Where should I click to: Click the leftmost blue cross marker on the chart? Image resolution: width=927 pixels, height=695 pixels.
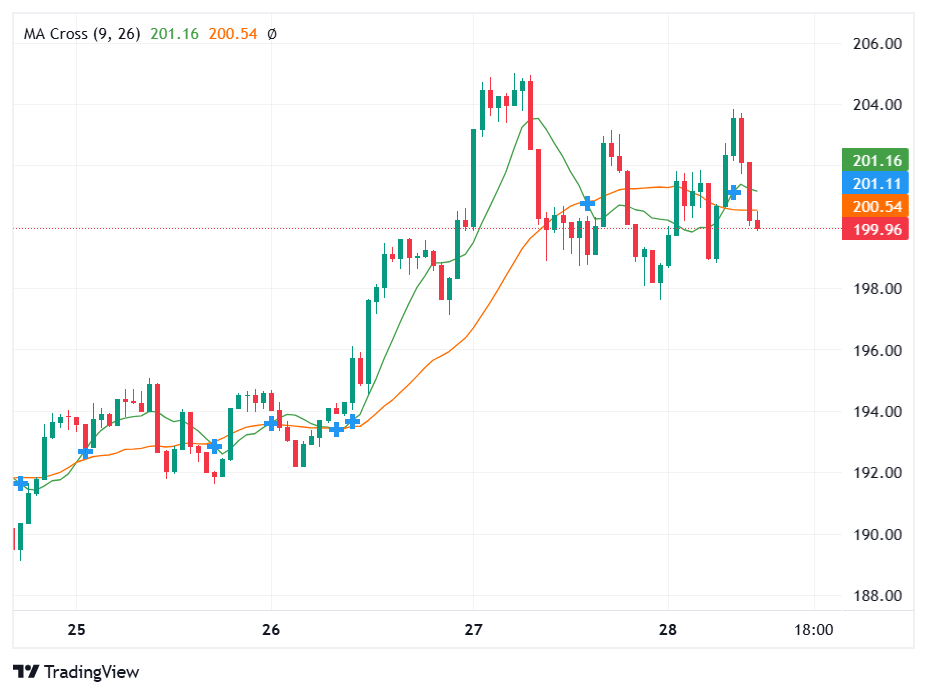point(20,483)
